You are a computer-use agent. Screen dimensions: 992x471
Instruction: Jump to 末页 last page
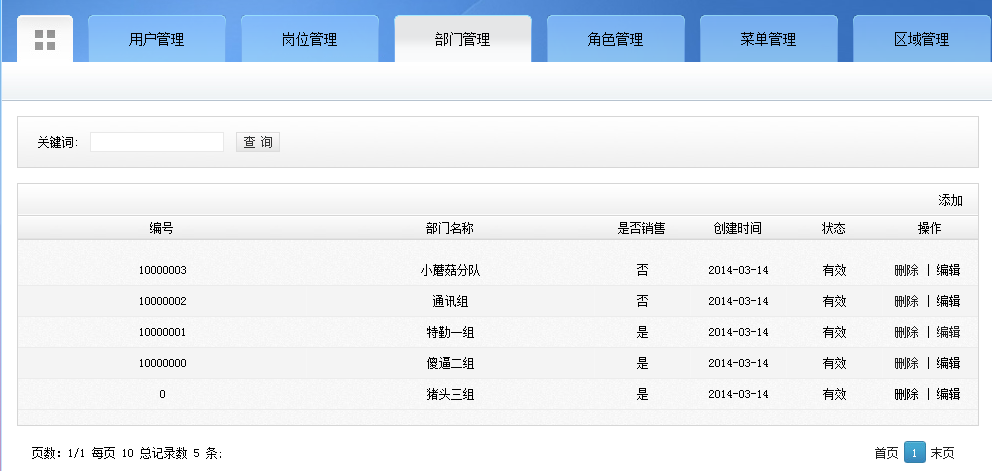tap(942, 453)
